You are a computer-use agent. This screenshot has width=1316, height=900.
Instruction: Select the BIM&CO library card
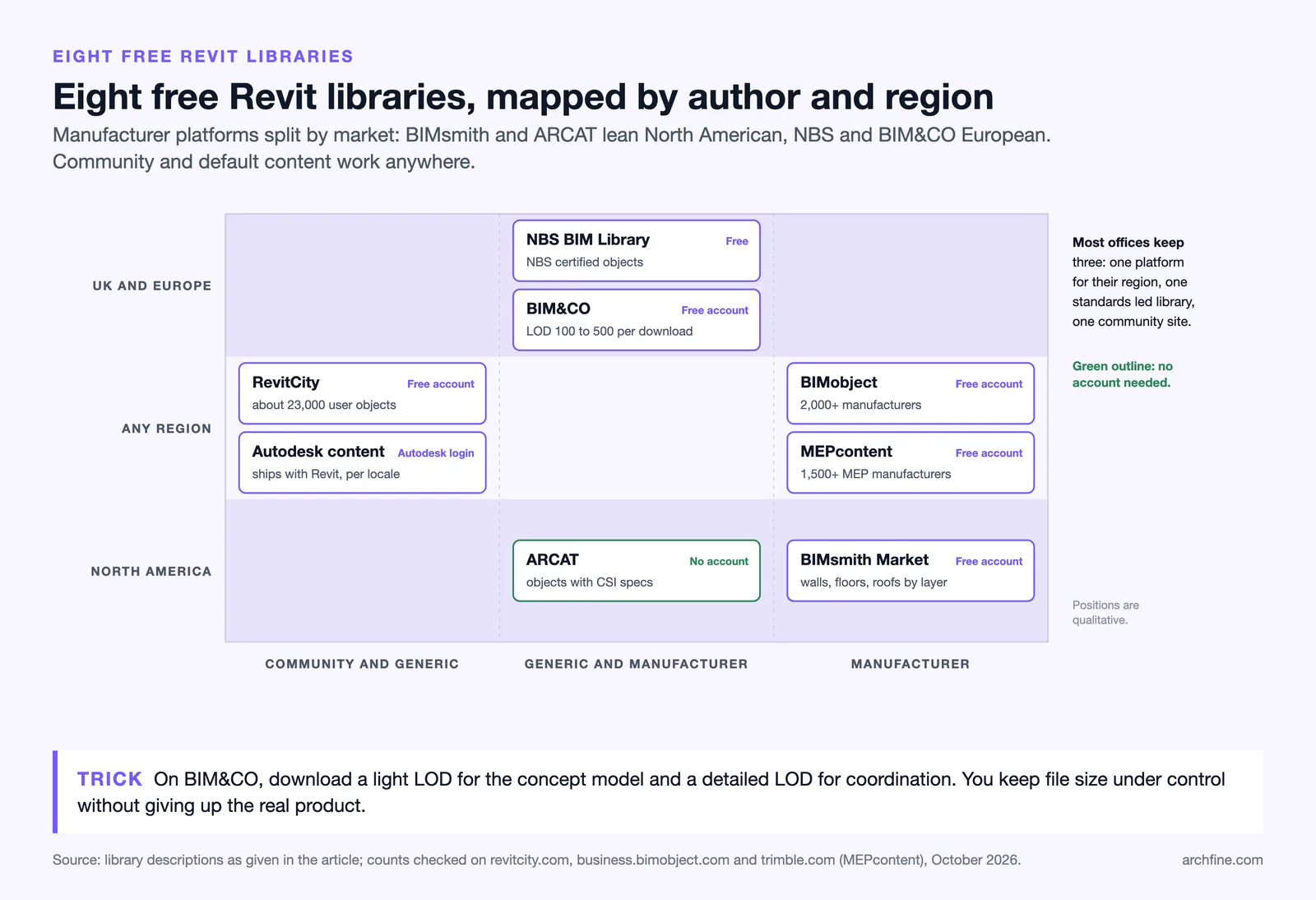pyautogui.click(x=636, y=319)
